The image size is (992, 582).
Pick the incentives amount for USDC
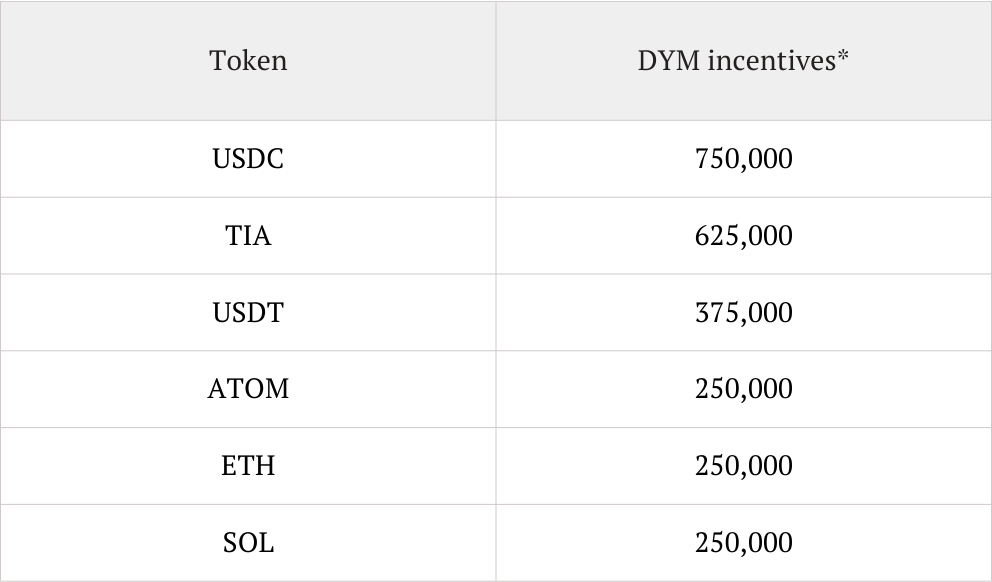tap(743, 159)
